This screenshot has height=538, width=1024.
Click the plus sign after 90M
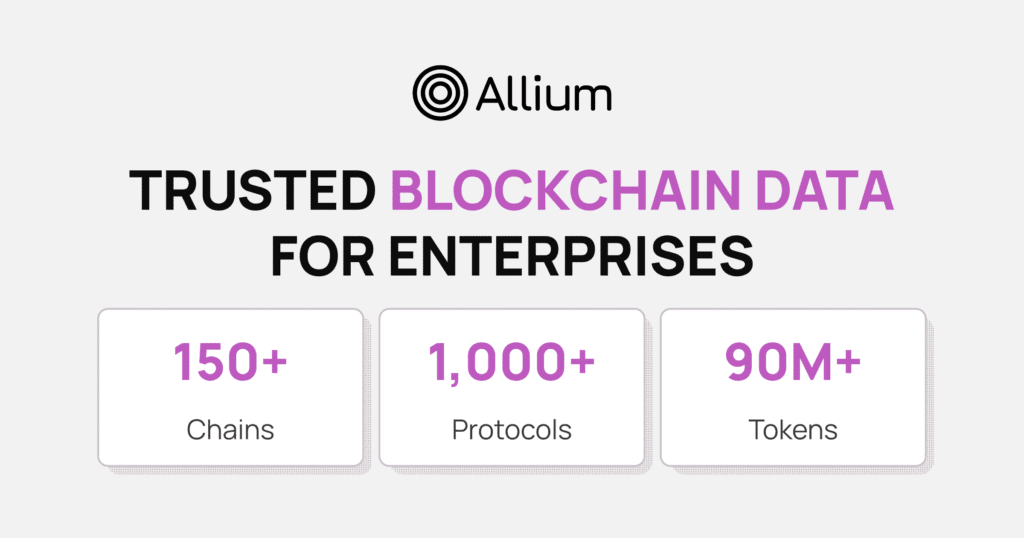(x=849, y=362)
